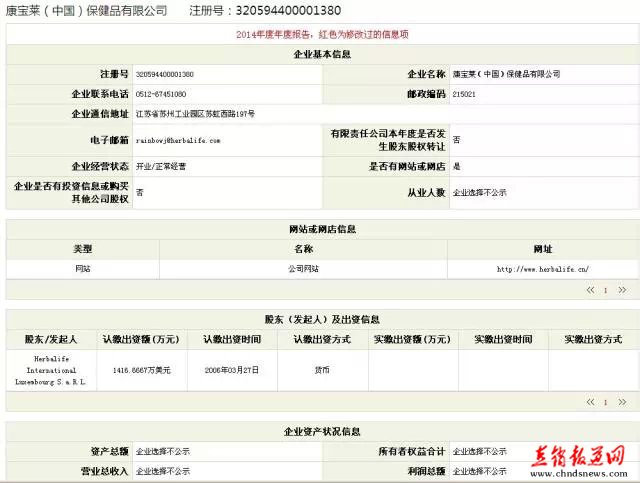
Task: Select phone number 0512-67451080
Action: (x=161, y=94)
